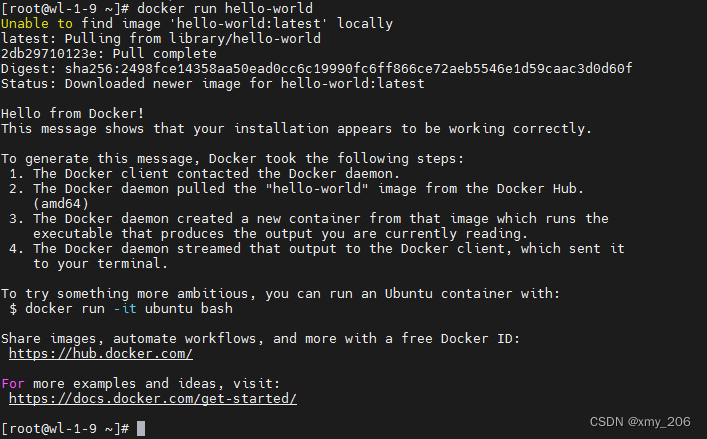Click the sha256 digest hash text
The image size is (707, 439).
click(x=349, y=69)
